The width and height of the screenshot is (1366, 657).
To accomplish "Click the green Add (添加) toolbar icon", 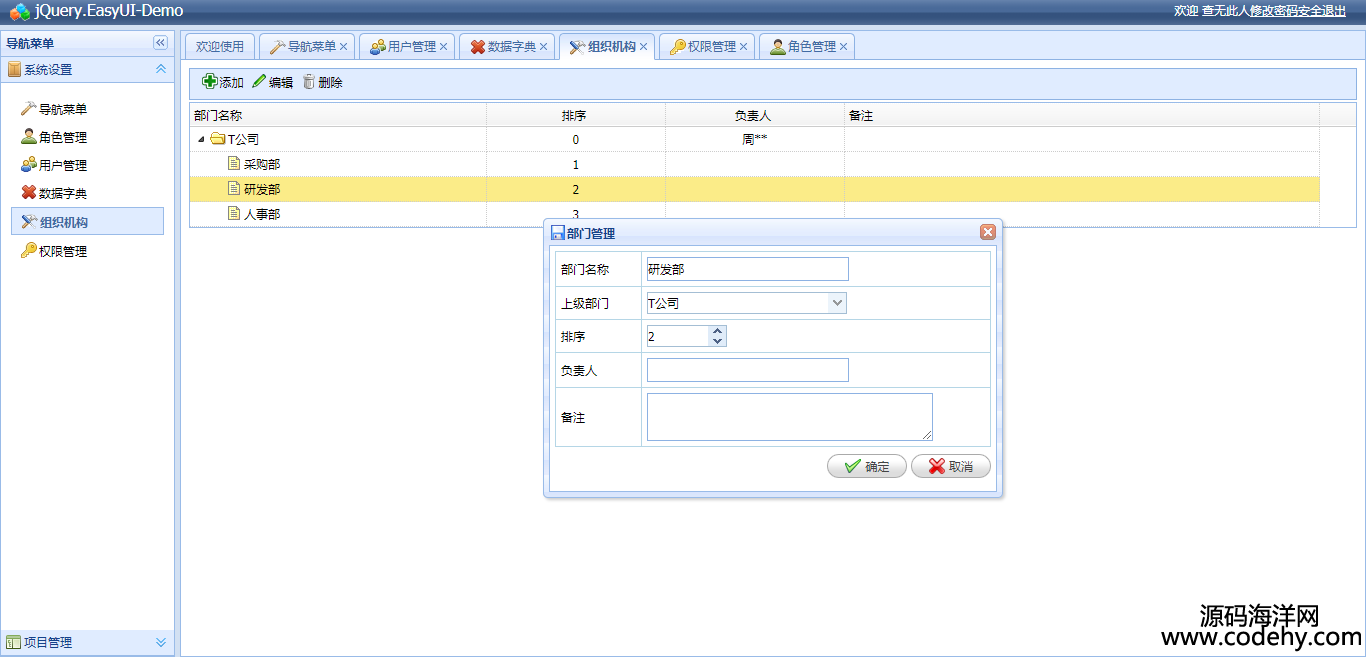I will (210, 82).
